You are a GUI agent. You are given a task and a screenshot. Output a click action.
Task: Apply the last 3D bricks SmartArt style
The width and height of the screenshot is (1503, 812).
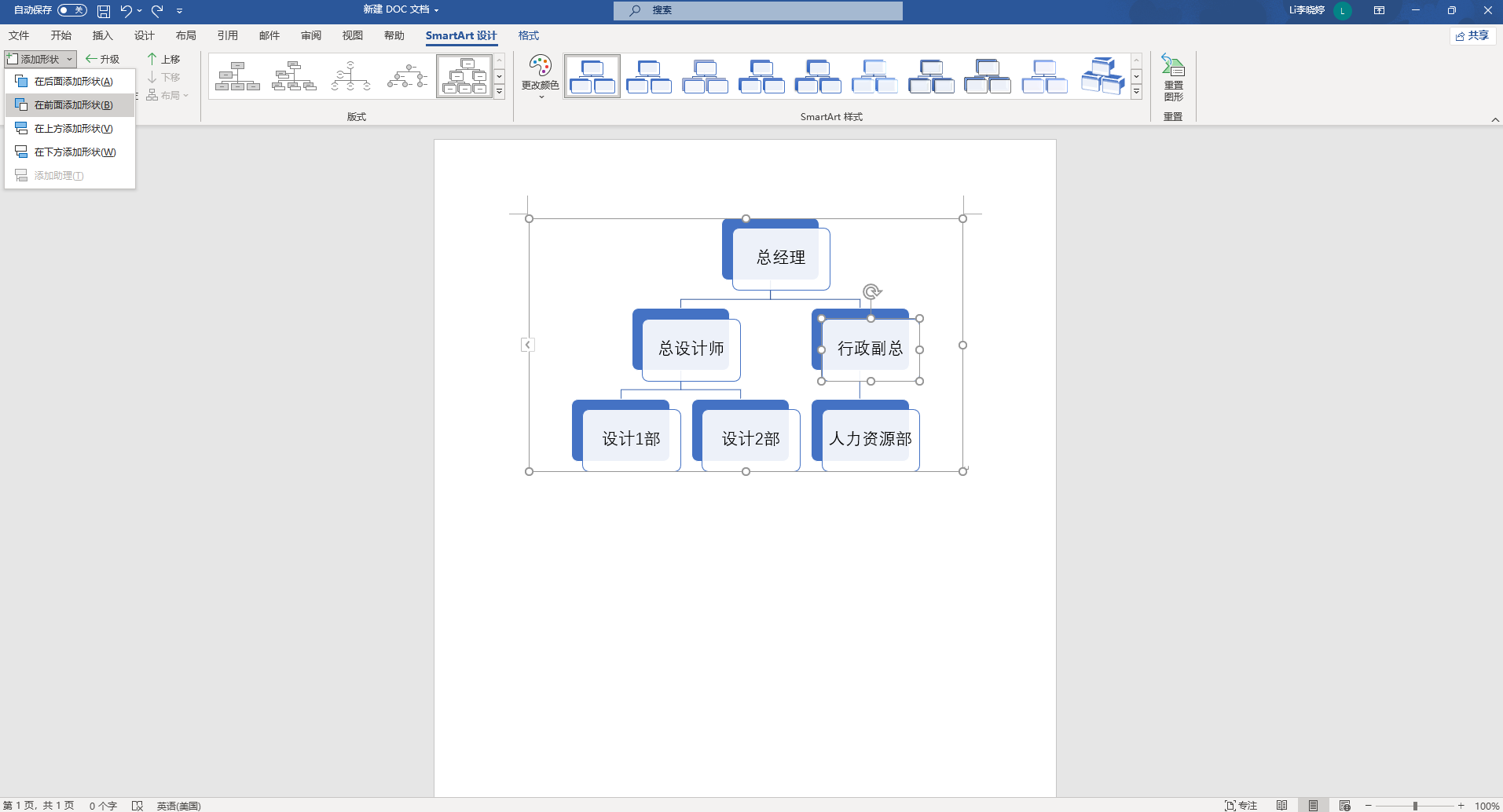1102,76
